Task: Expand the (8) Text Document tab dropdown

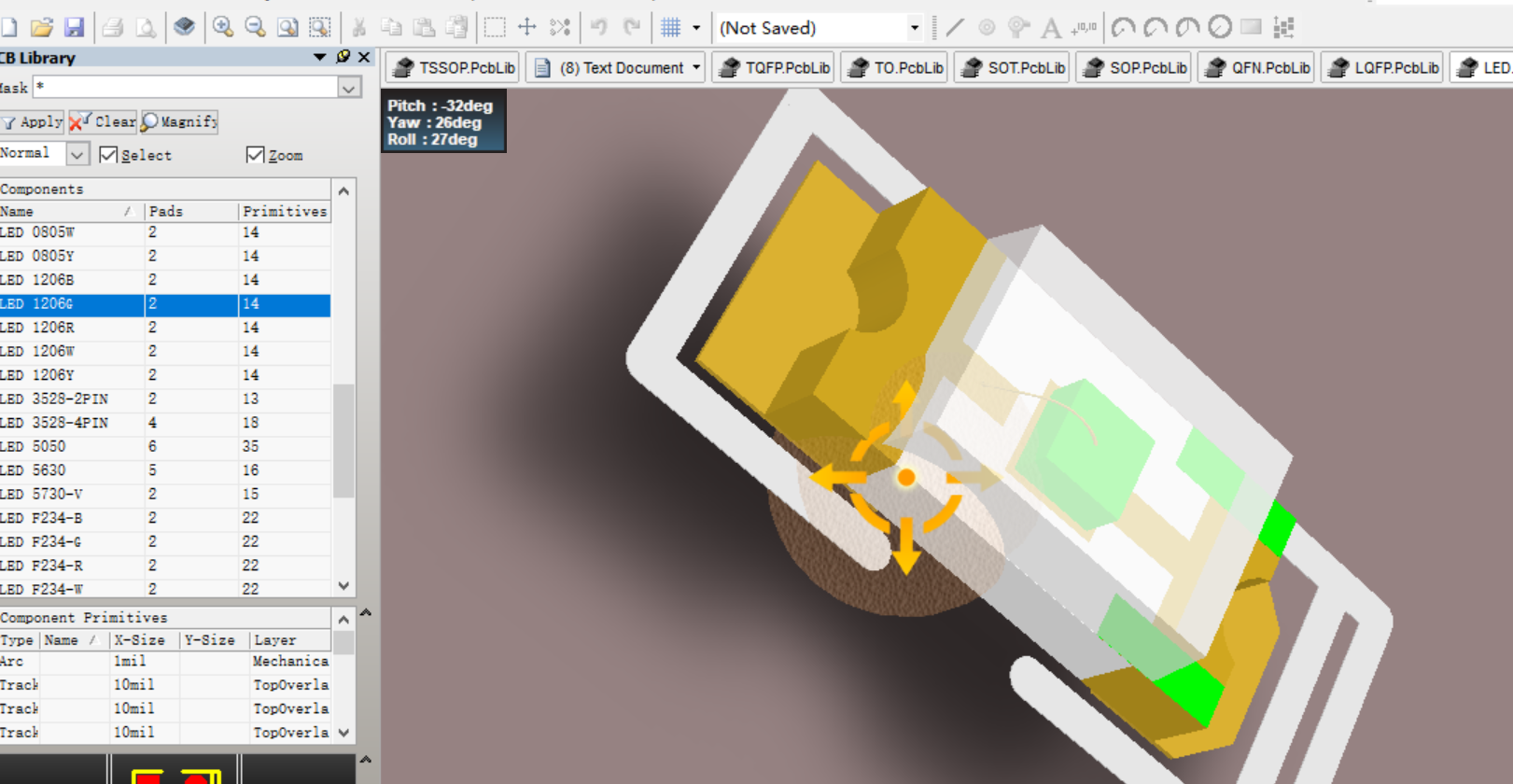Action: (696, 67)
